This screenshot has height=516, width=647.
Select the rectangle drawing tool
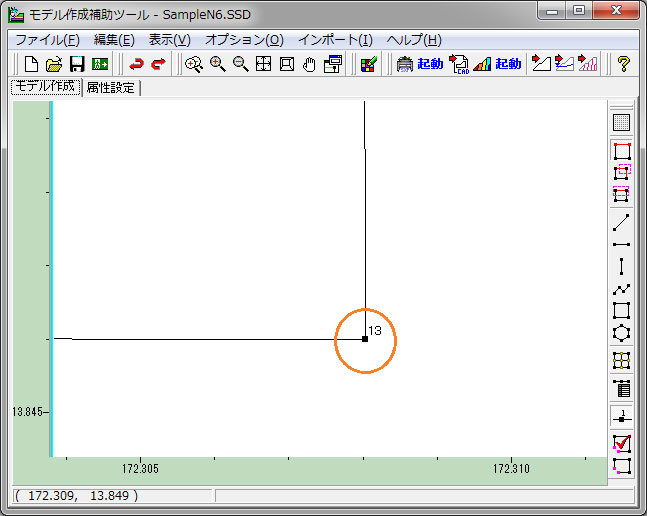[x=621, y=311]
